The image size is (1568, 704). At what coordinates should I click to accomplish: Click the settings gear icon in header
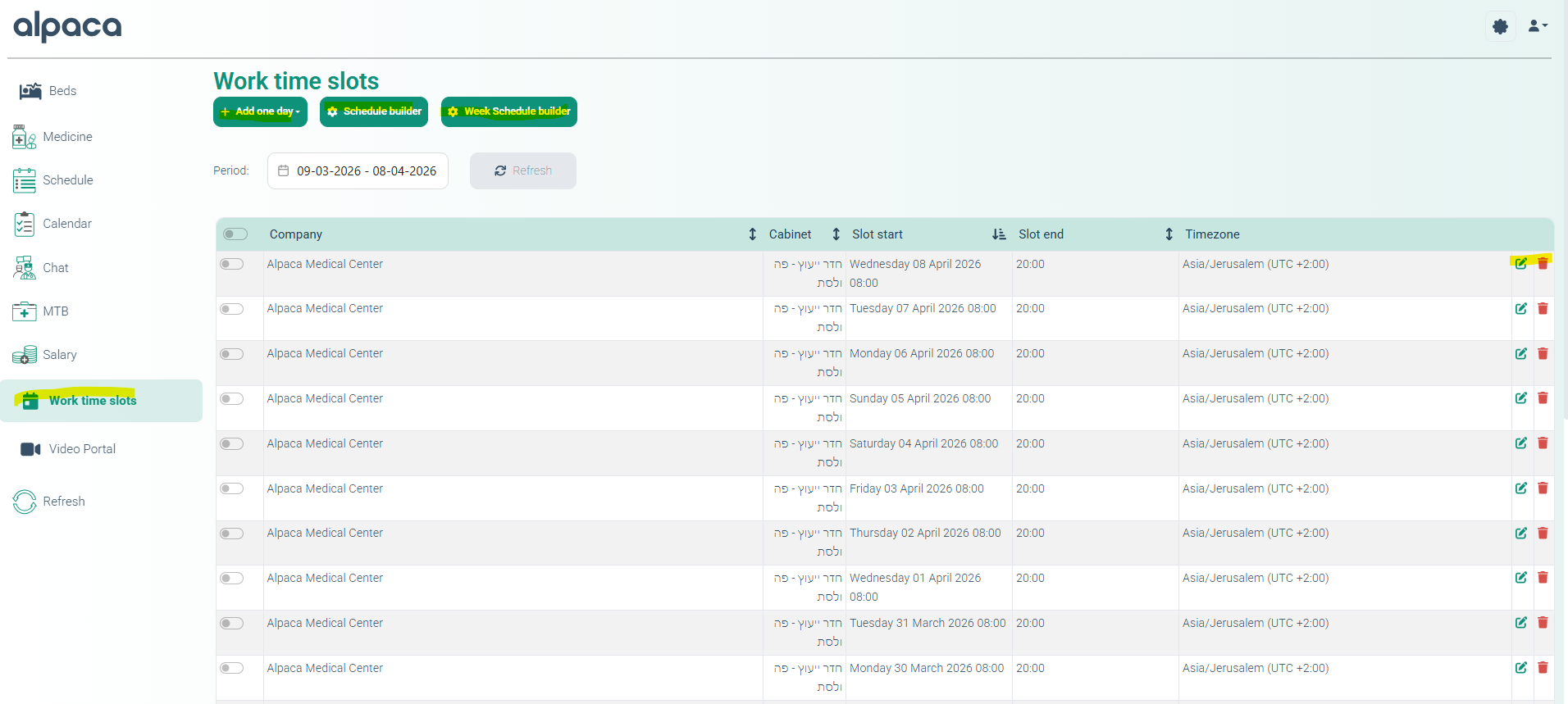(x=1500, y=27)
